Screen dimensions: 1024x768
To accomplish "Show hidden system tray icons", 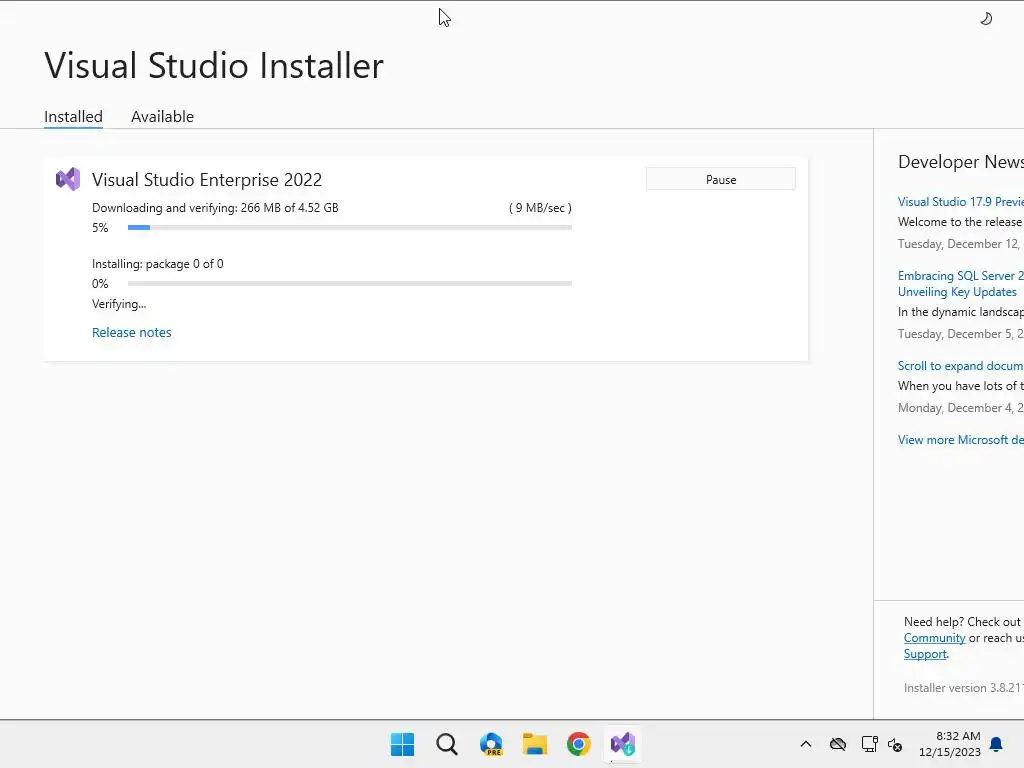I will click(806, 744).
